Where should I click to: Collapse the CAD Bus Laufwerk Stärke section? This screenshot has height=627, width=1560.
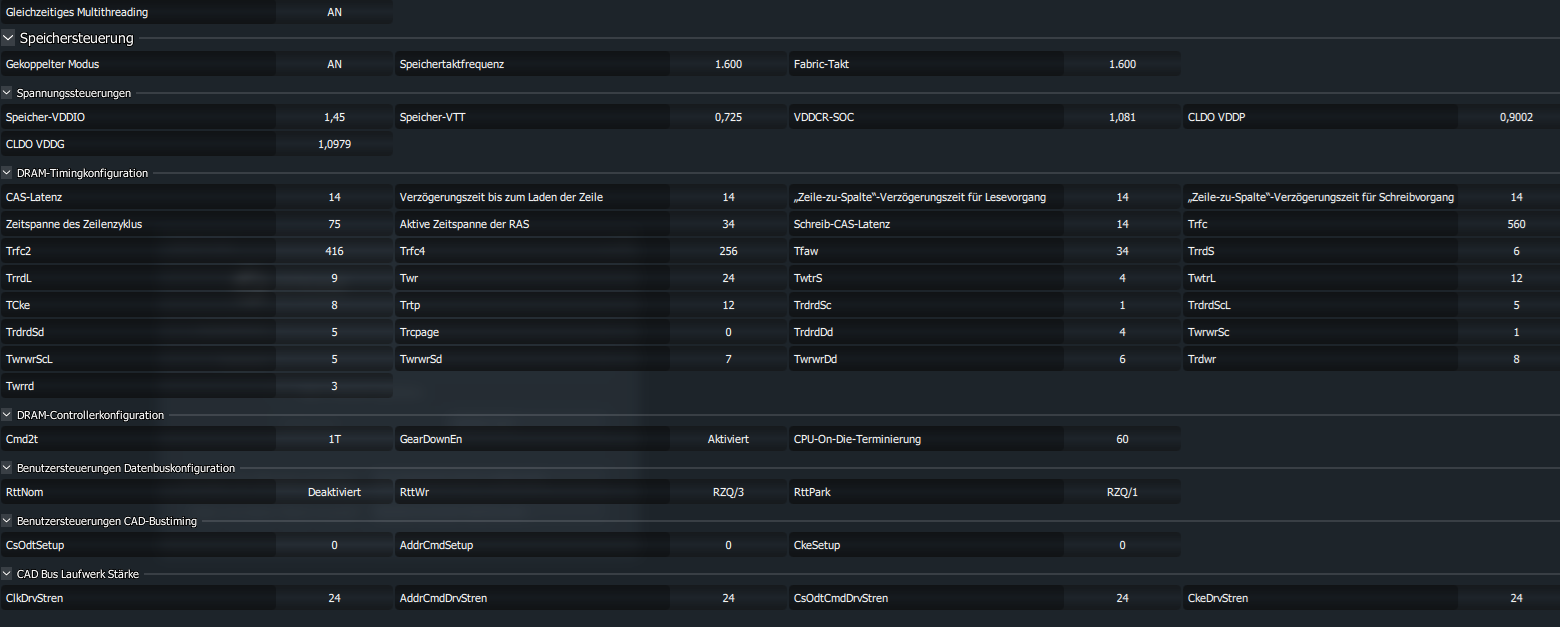tap(7, 574)
